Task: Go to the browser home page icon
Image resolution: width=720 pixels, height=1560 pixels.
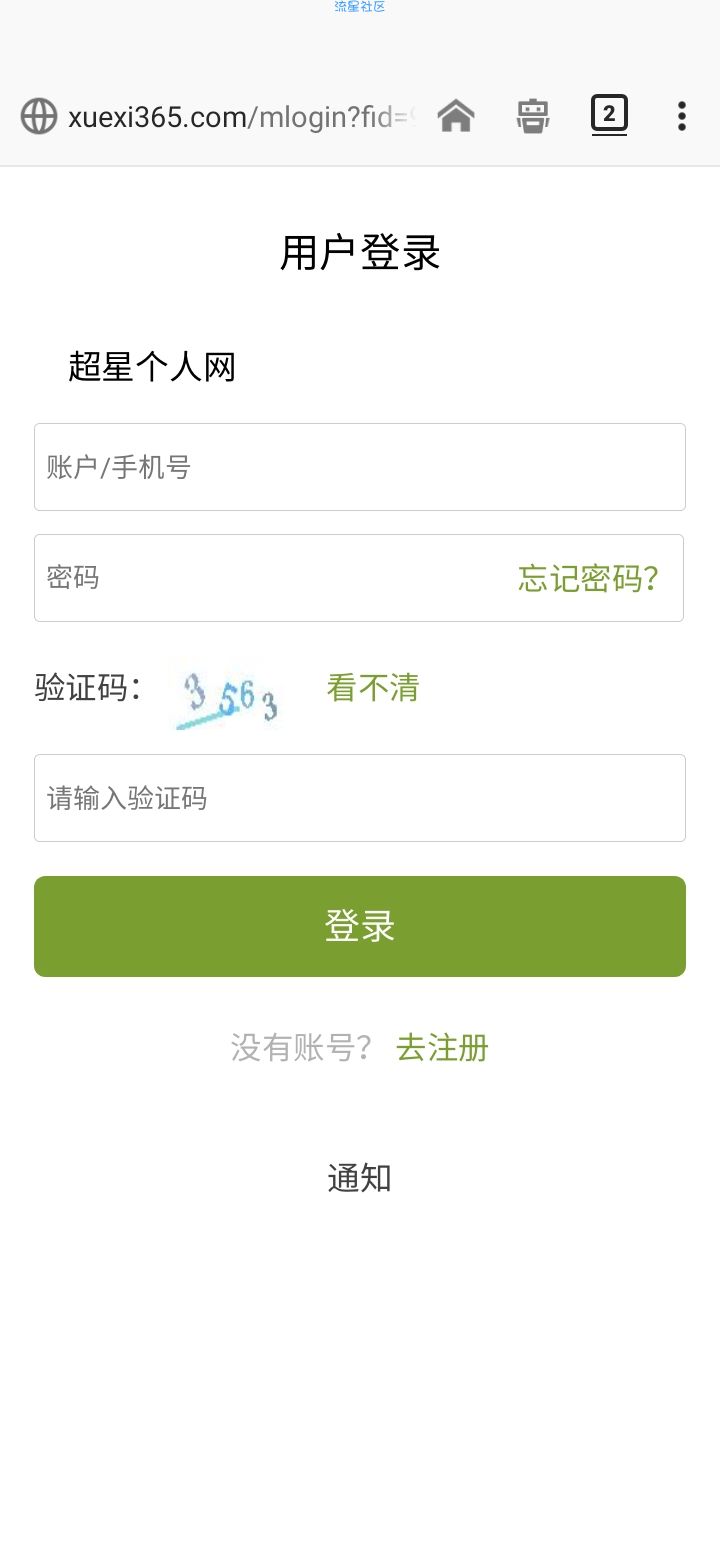Action: click(x=456, y=116)
